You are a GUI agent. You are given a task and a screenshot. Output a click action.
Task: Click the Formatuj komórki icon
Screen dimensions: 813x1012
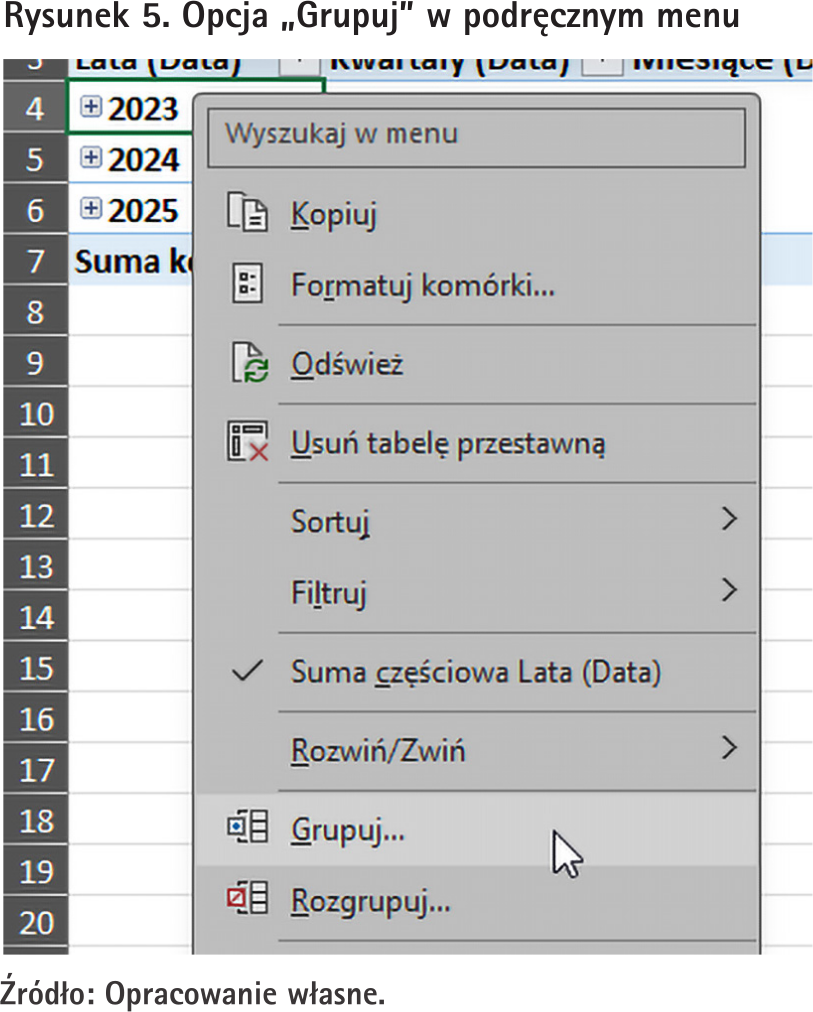(245, 285)
